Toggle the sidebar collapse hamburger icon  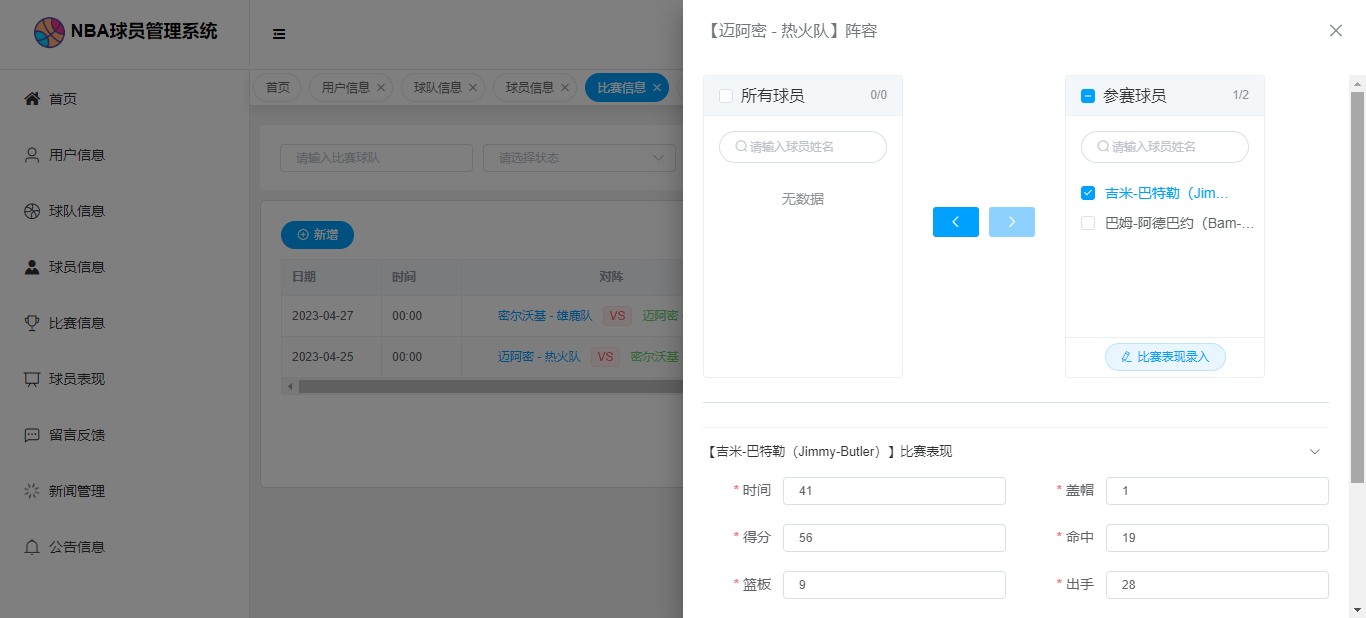[x=279, y=34]
